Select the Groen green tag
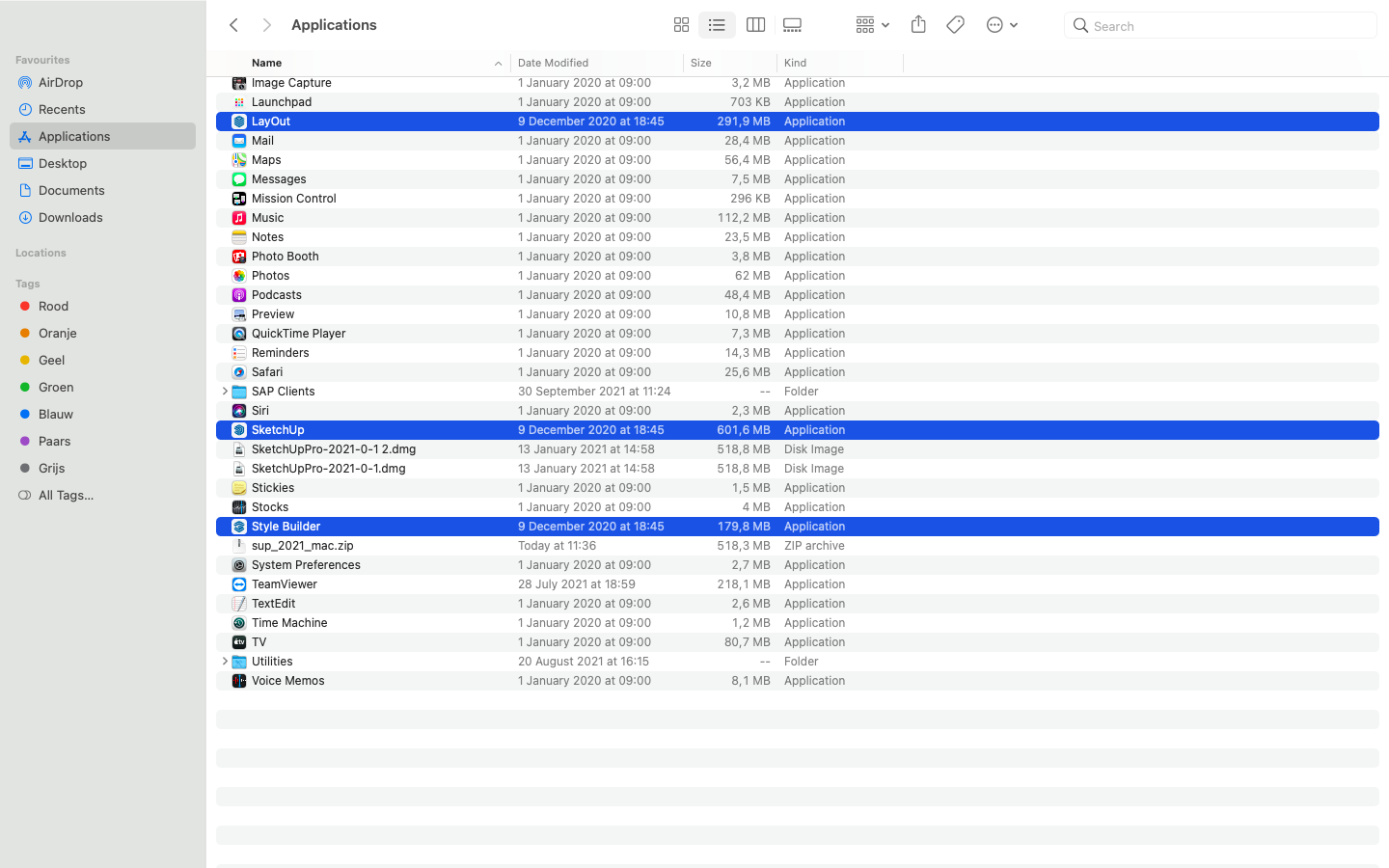 [102, 388]
